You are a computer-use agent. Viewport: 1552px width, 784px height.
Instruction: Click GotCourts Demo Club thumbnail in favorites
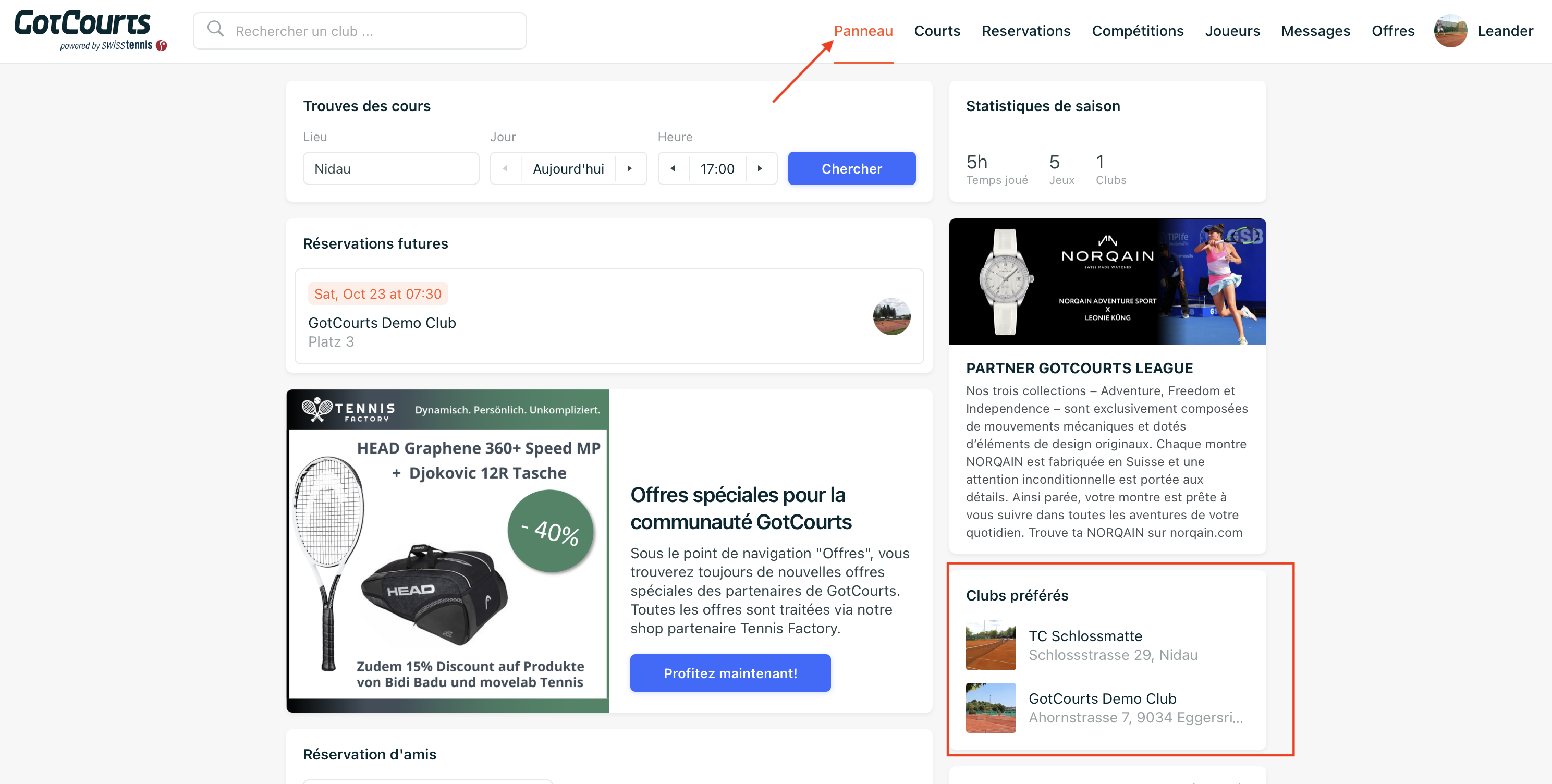pyautogui.click(x=991, y=707)
